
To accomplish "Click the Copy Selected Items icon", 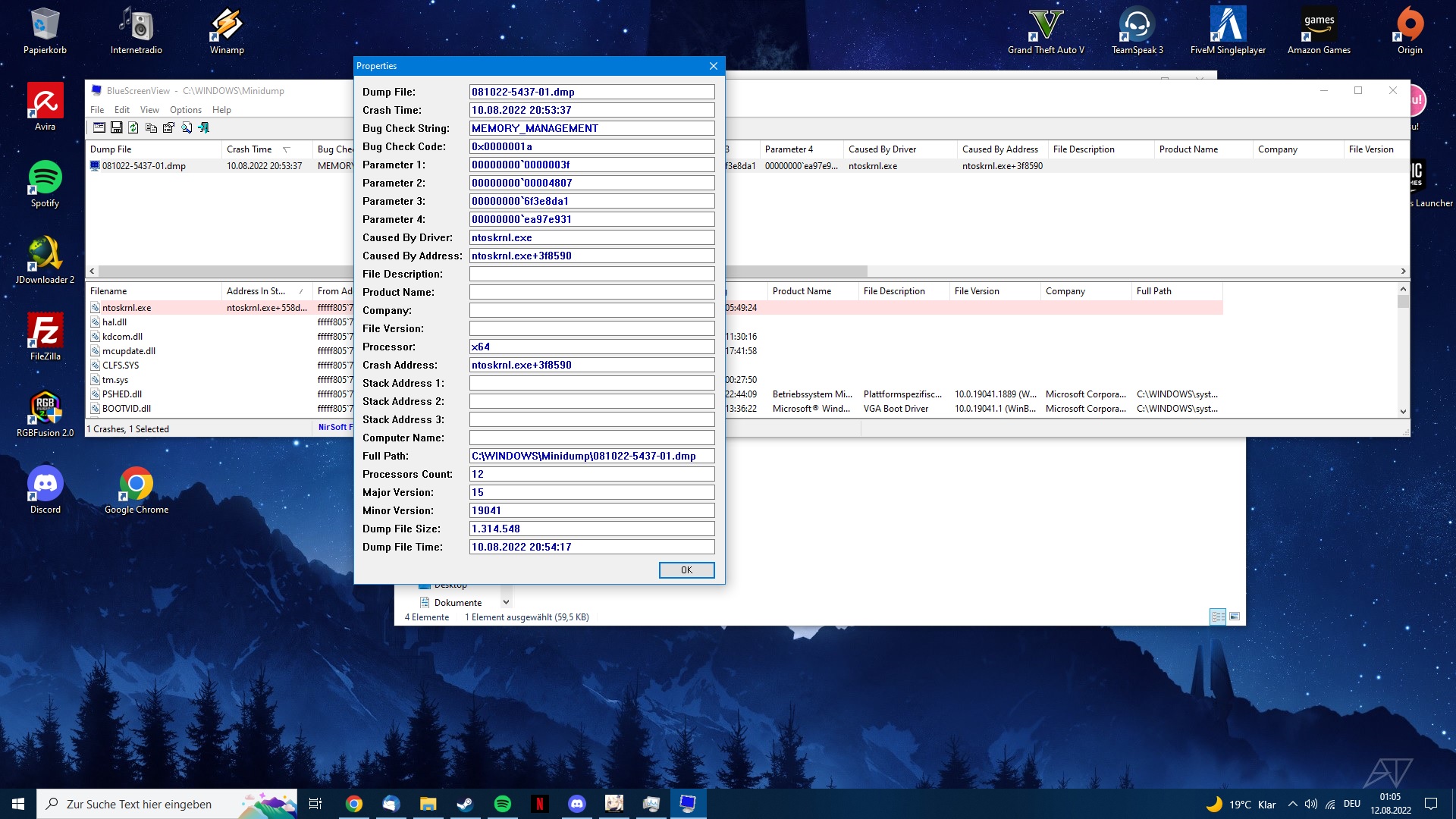I will point(151,127).
